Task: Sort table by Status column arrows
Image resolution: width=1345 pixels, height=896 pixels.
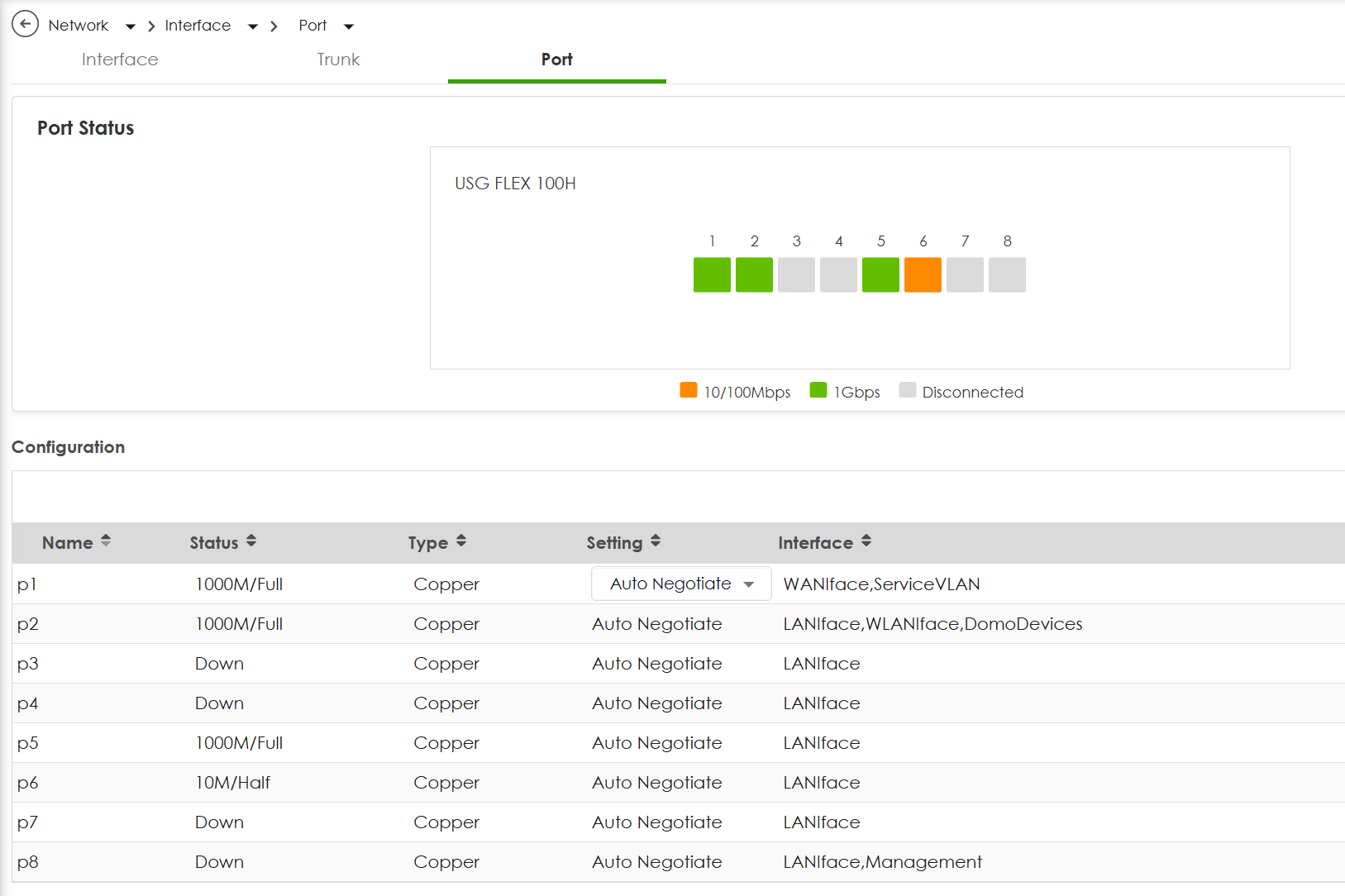Action: (x=251, y=541)
